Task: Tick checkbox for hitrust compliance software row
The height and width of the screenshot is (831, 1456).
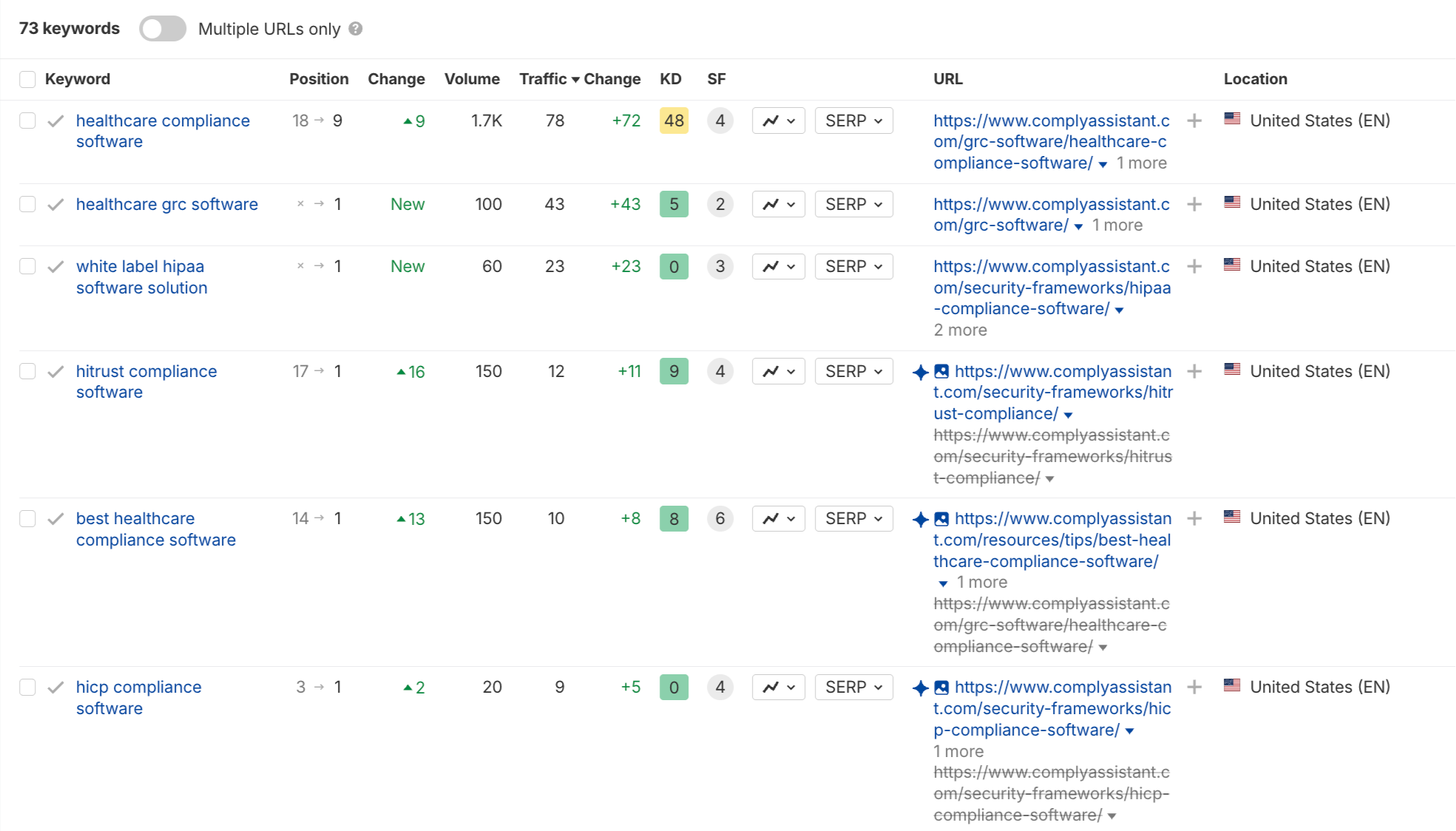Action: (x=27, y=371)
